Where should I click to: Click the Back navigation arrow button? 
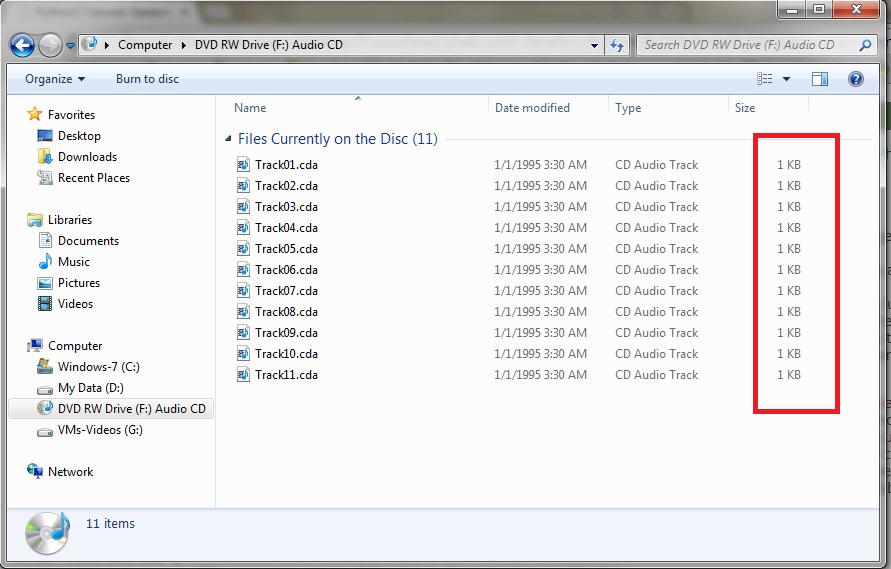click(x=22, y=45)
